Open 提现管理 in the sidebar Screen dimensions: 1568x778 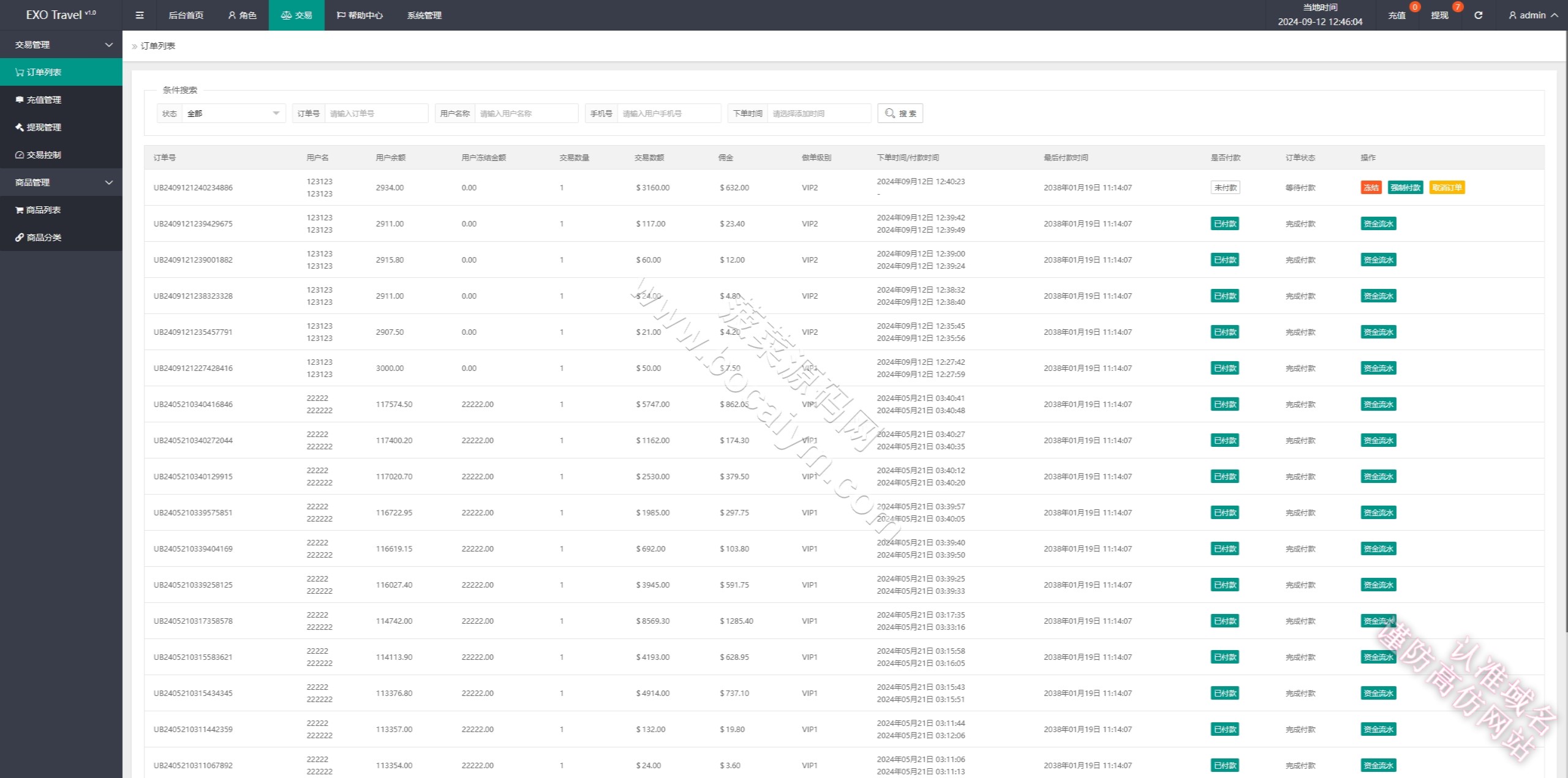pos(61,127)
